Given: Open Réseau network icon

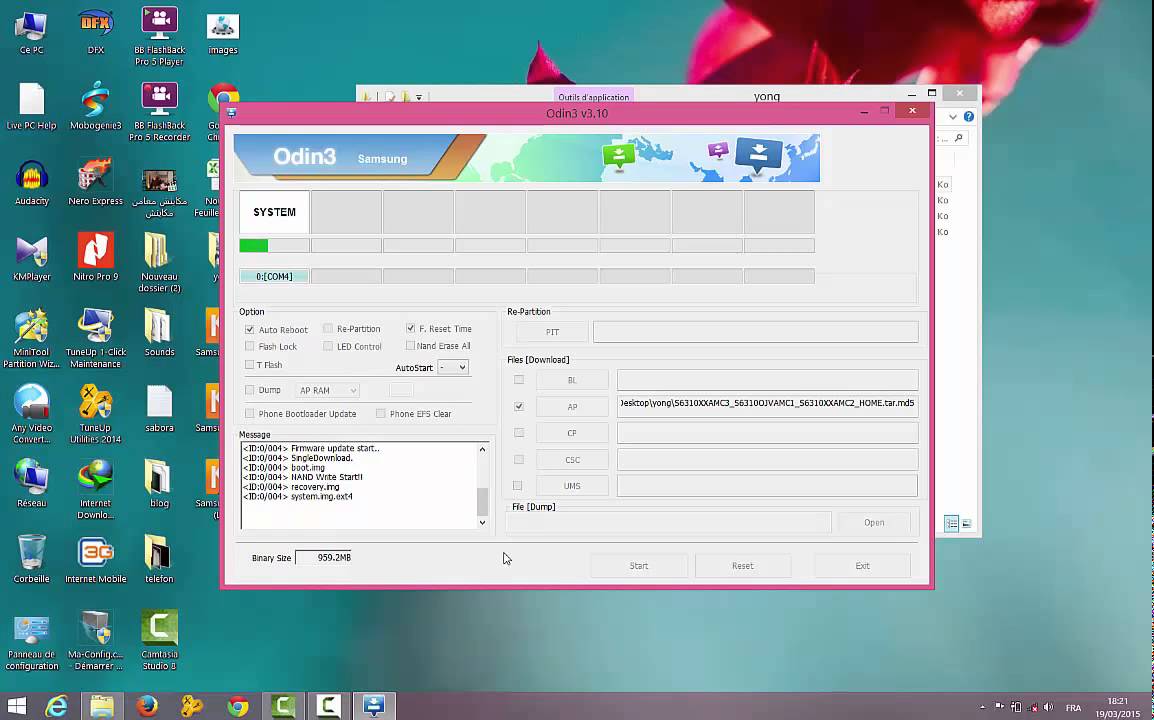Looking at the screenshot, I should 32,484.
